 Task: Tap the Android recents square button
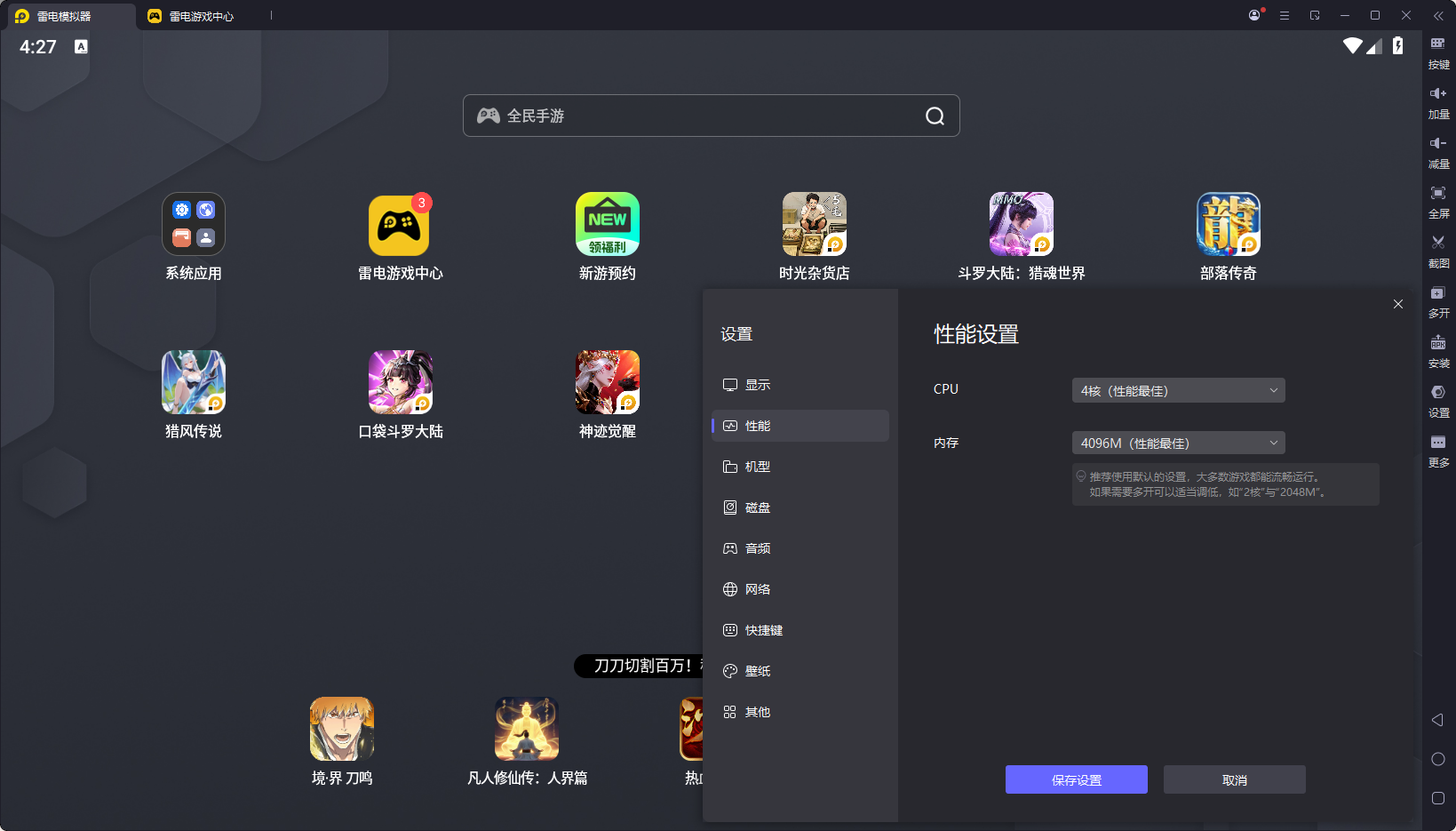[1438, 798]
